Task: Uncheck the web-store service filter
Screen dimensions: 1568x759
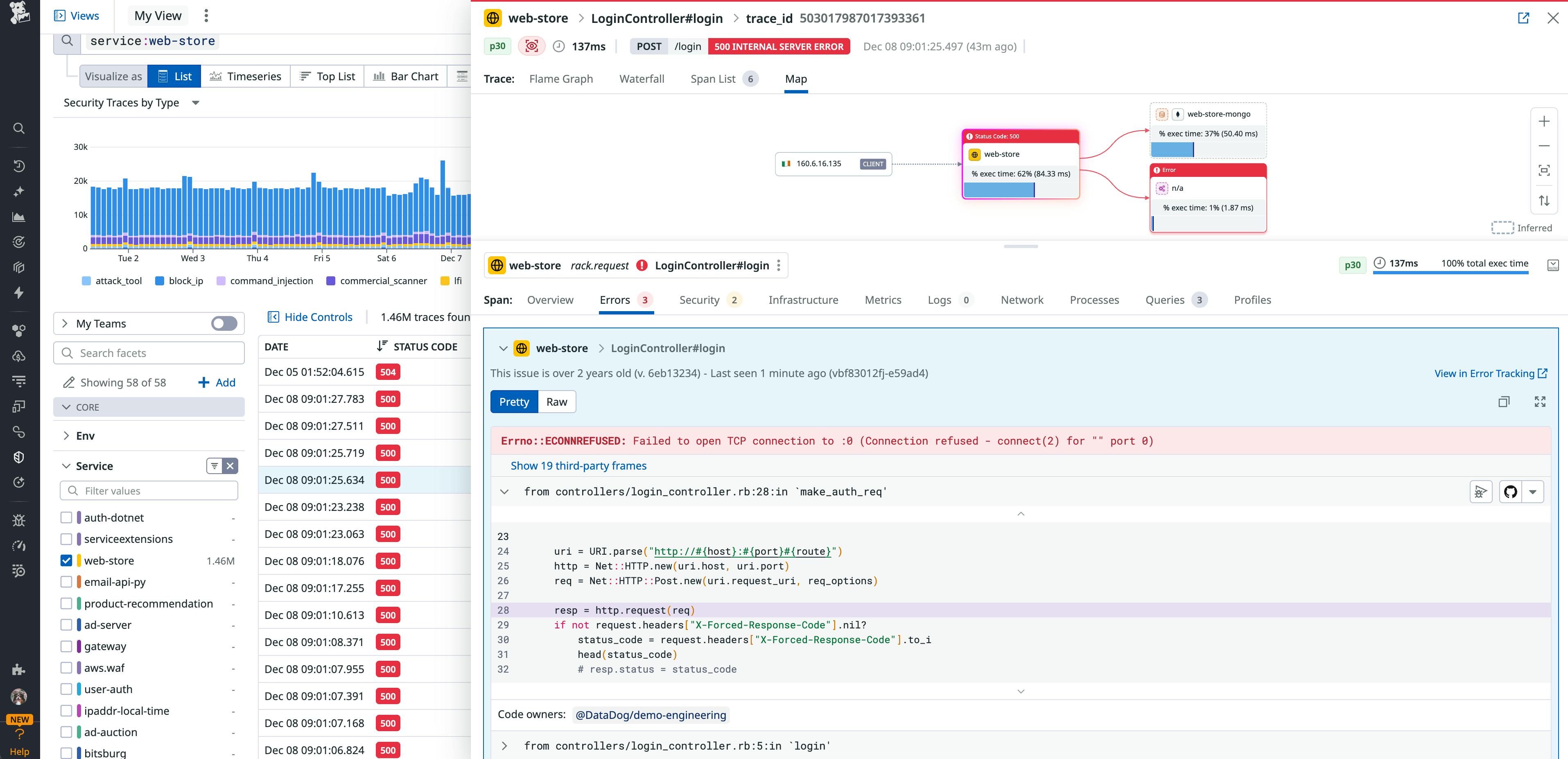Action: pos(66,560)
